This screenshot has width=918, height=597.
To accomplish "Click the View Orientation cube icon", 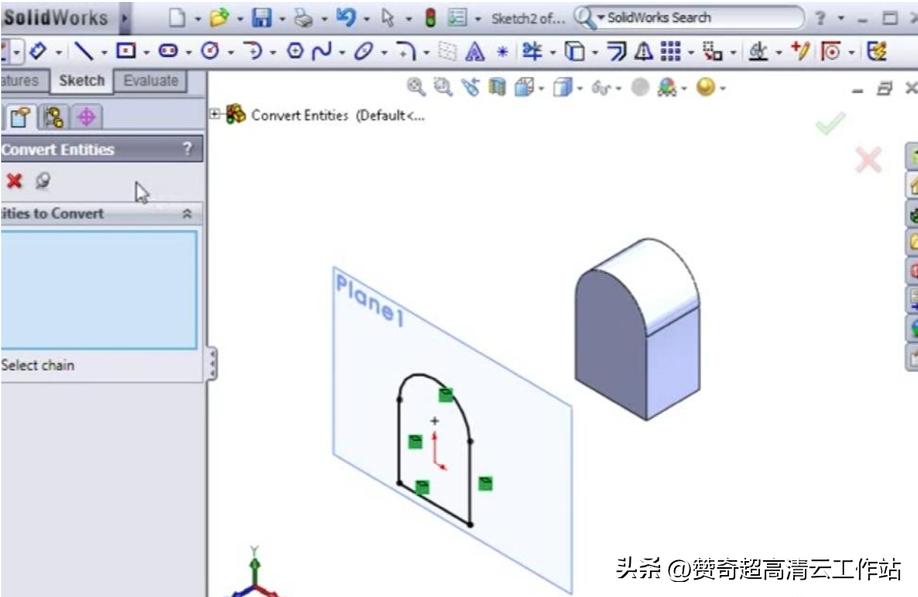I will [524, 87].
